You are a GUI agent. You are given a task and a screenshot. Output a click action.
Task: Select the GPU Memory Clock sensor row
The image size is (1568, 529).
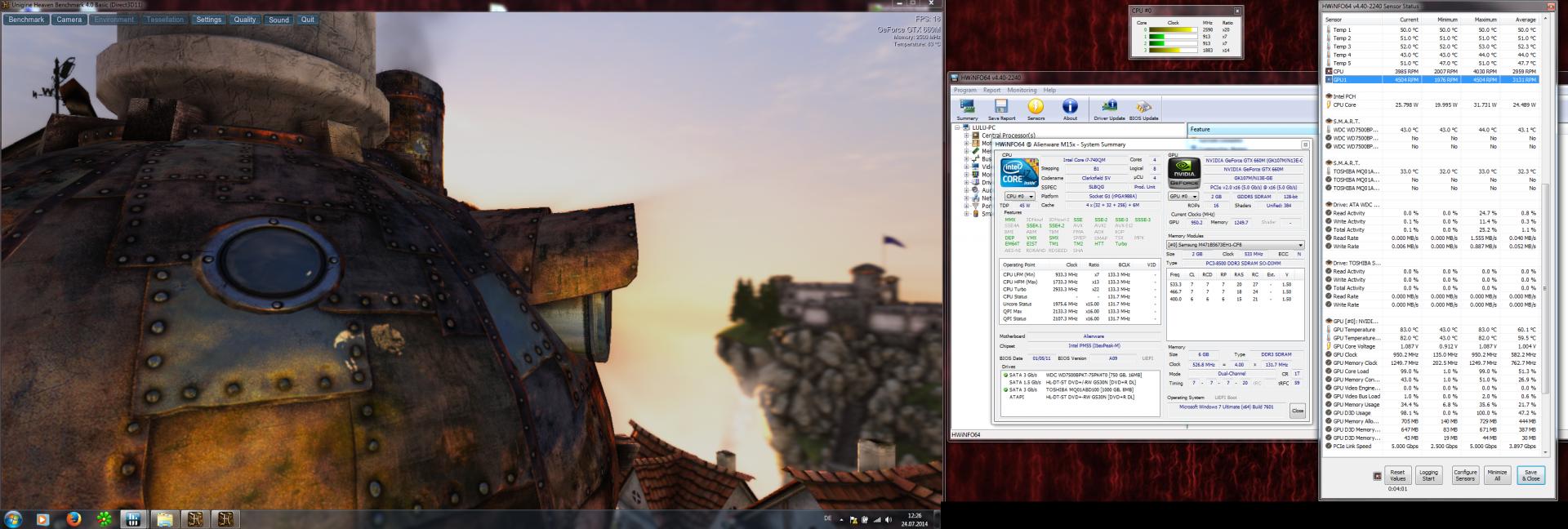pyautogui.click(x=1431, y=363)
